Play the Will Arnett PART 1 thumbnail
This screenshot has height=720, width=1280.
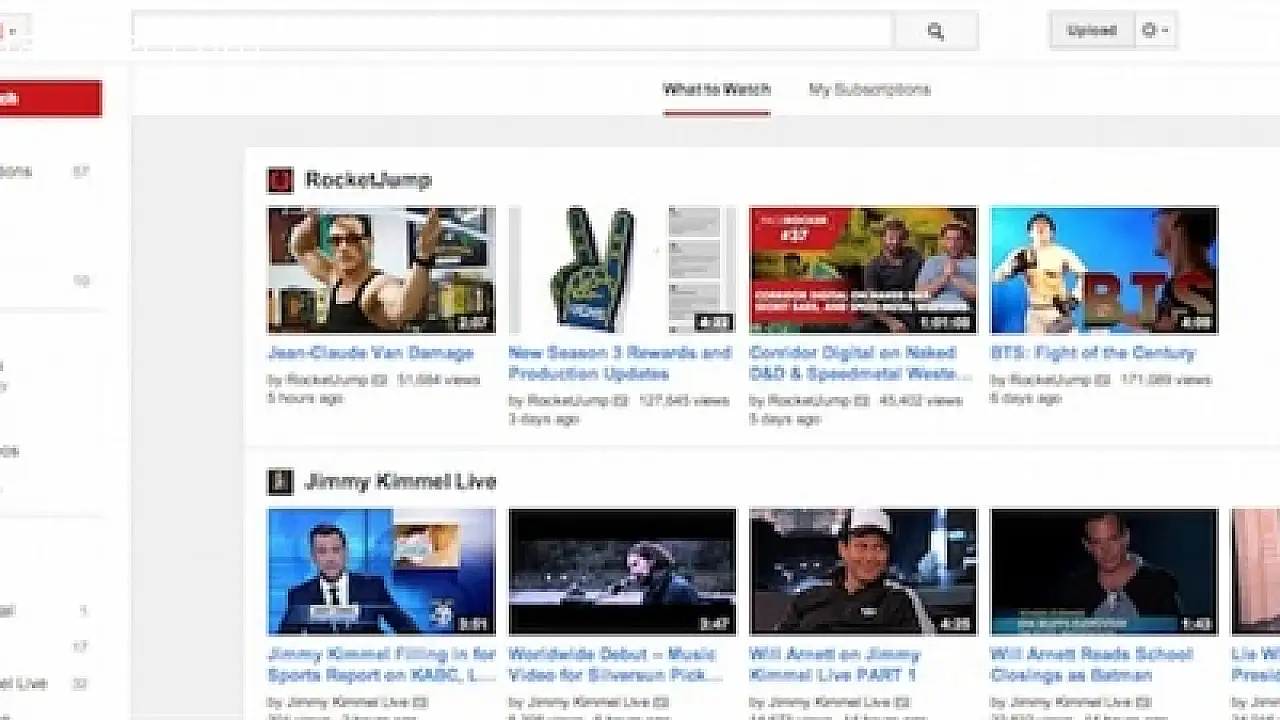863,572
